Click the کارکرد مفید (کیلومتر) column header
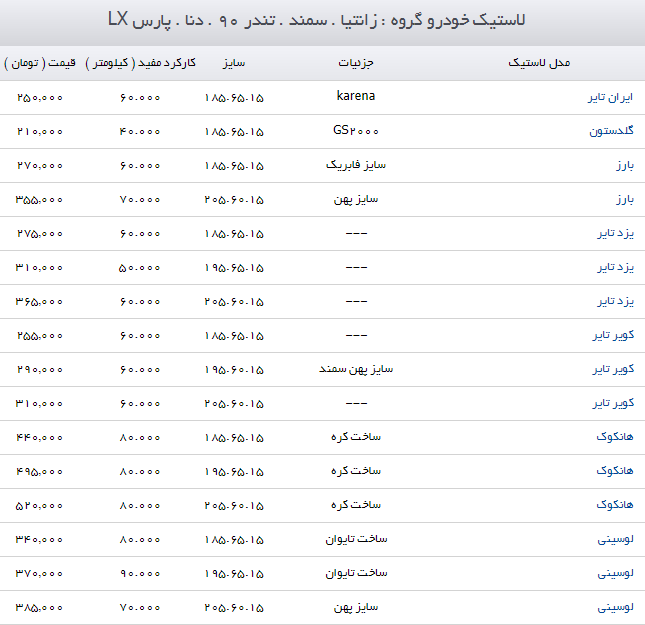This screenshot has height=625, width=645. [x=140, y=63]
